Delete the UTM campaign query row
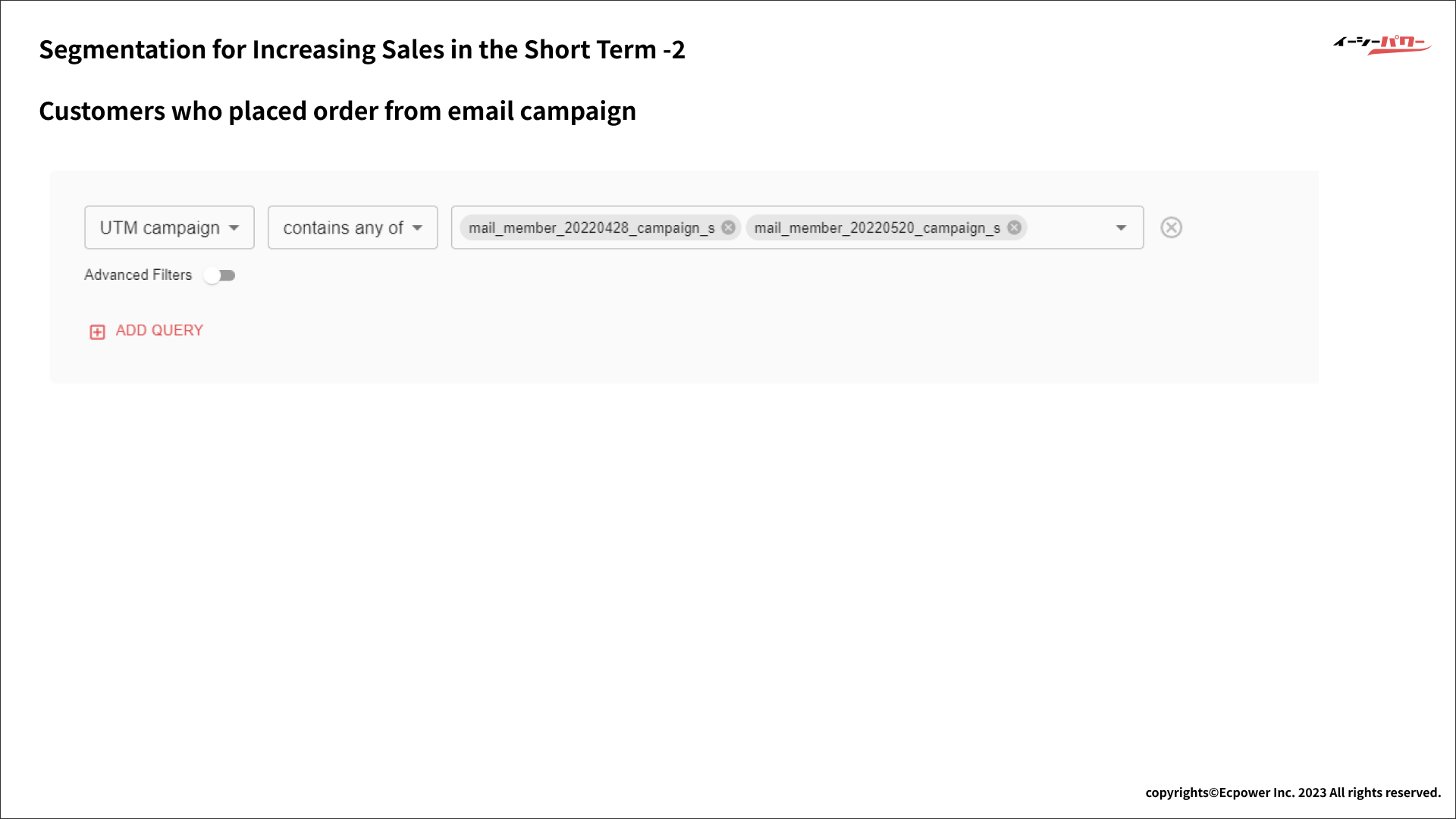1456x819 pixels. click(1171, 227)
